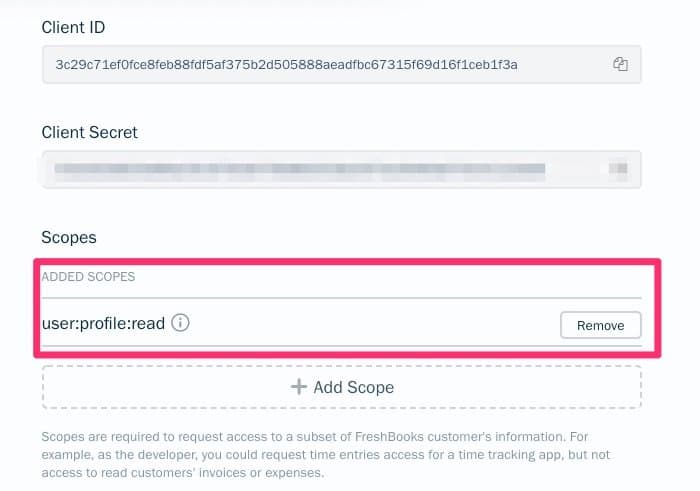Click the plus icon in Add Scope
This screenshot has width=700, height=491.
298,387
